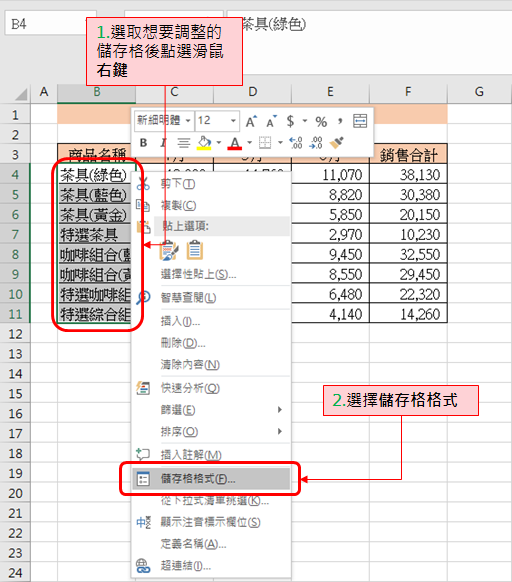Viewport: 512px width, 582px height.
Task: Expand font color dropdown arrow
Action: point(250,143)
